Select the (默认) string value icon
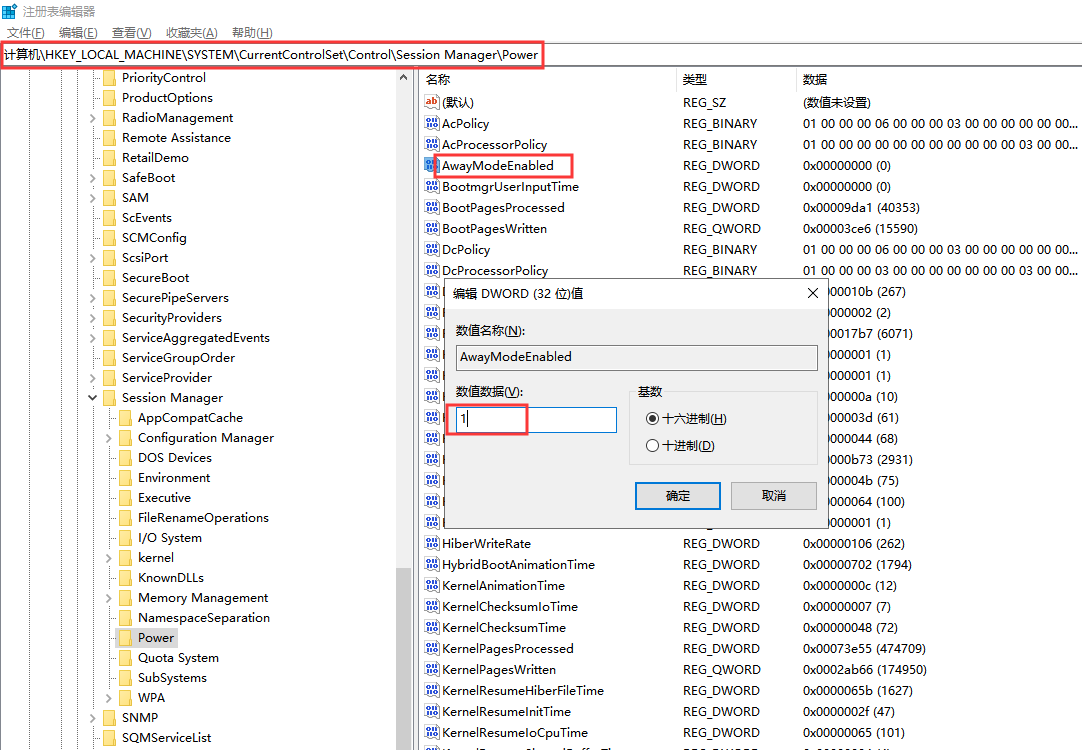 coord(434,102)
